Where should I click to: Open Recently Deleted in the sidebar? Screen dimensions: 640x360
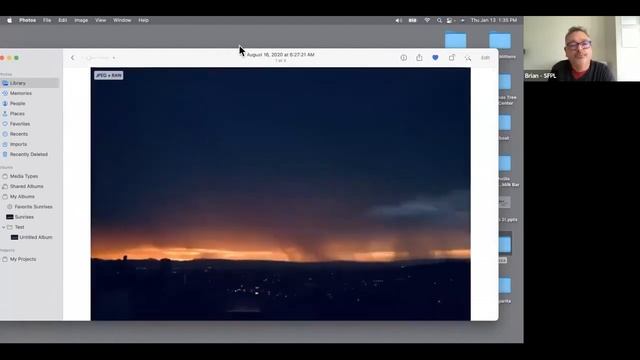pos(29,154)
